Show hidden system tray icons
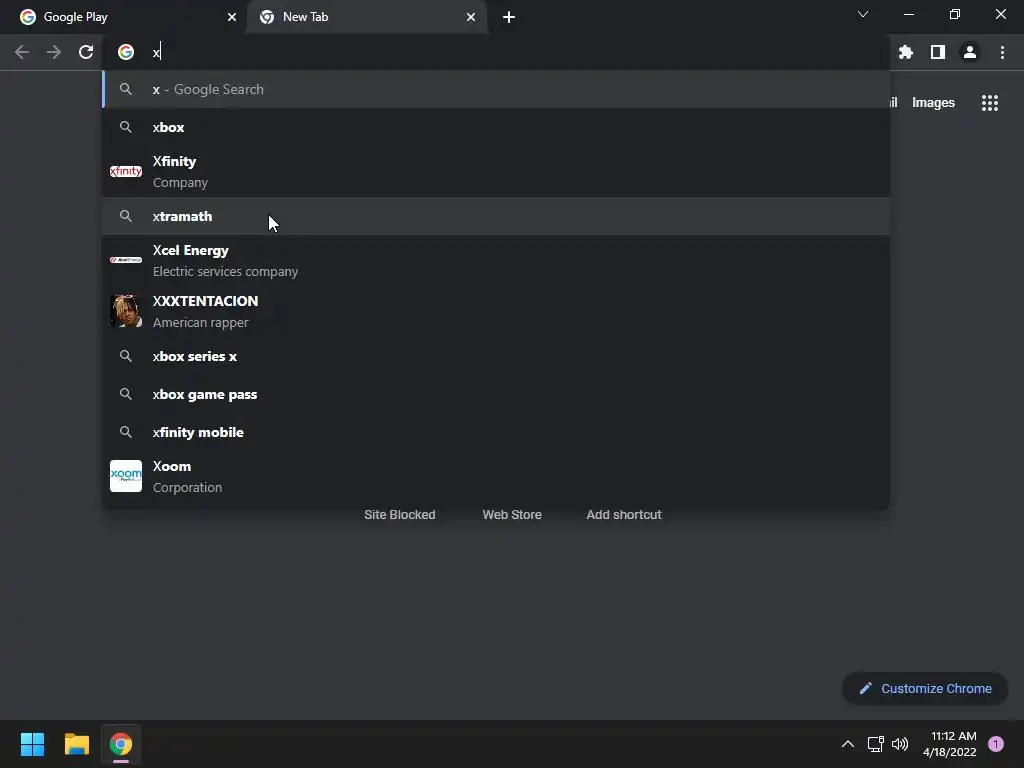This screenshot has height=768, width=1024. [x=848, y=744]
